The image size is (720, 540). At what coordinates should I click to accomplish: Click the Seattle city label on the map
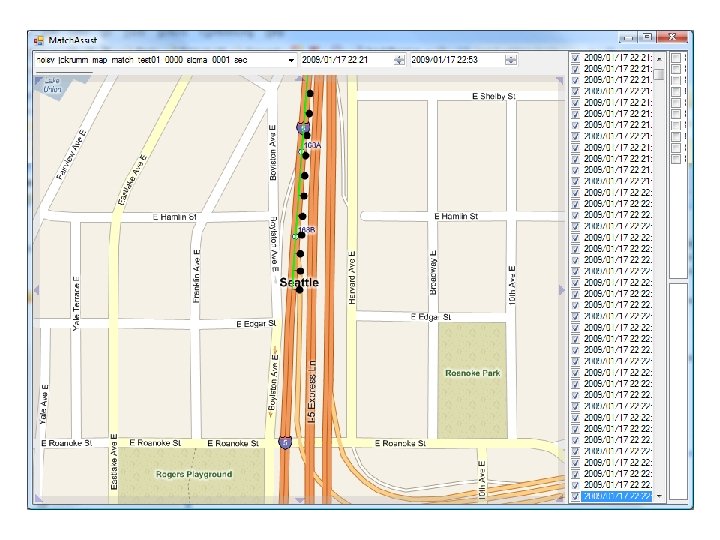[x=299, y=282]
